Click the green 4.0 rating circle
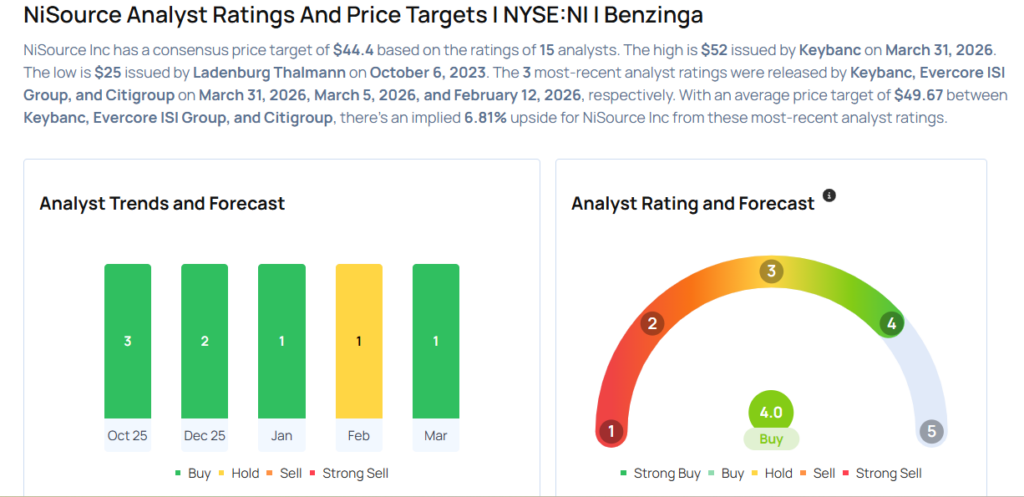This screenshot has width=1024, height=497. pyautogui.click(x=771, y=412)
